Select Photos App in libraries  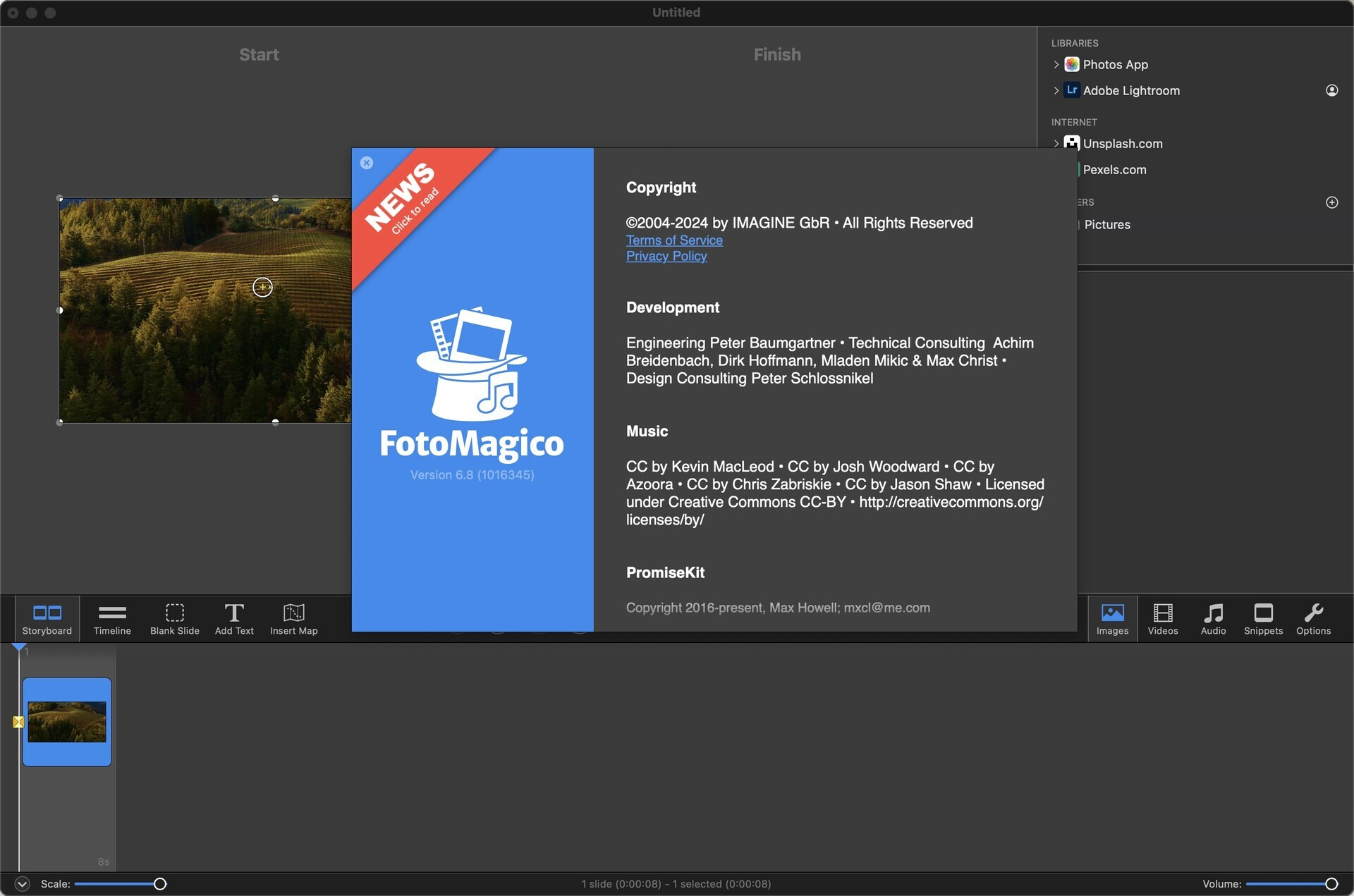click(1115, 64)
